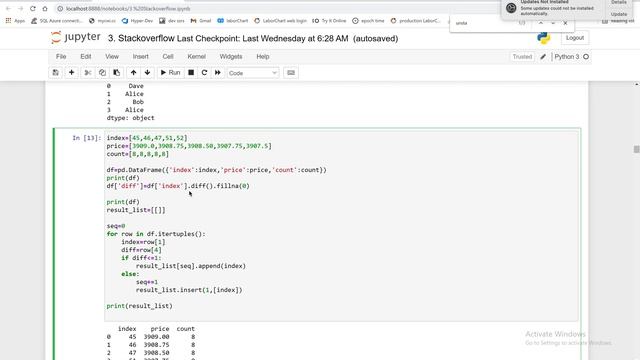
Task: Open the Gmail bookmark
Action: click(x=201, y=21)
